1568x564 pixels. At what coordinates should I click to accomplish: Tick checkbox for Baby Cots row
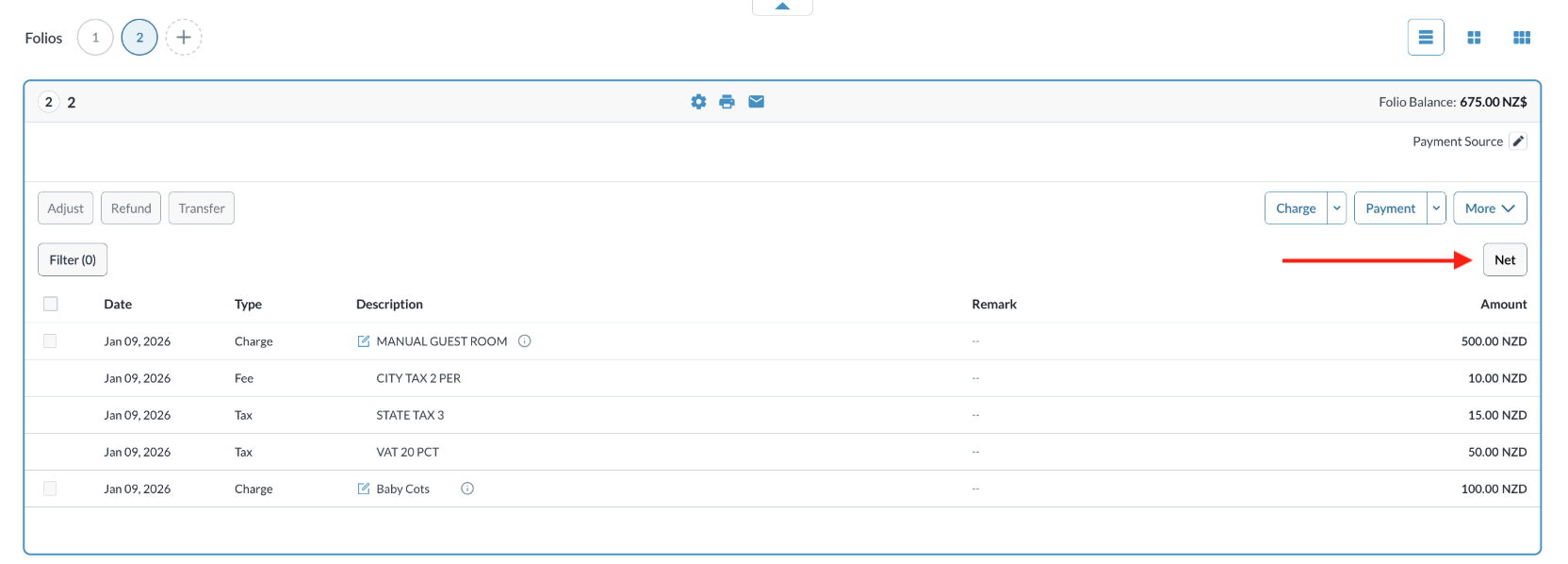point(50,489)
